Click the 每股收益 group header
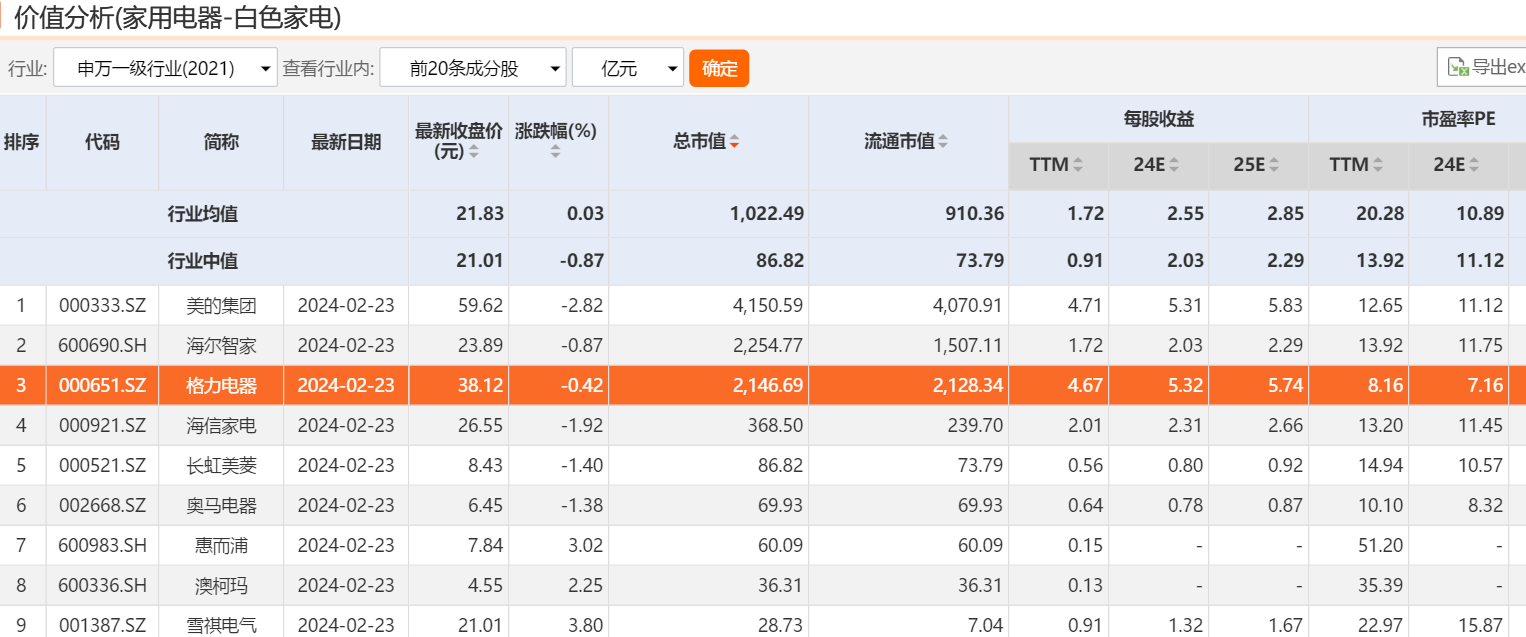Screen dimensions: 1526x637 click(1159, 119)
